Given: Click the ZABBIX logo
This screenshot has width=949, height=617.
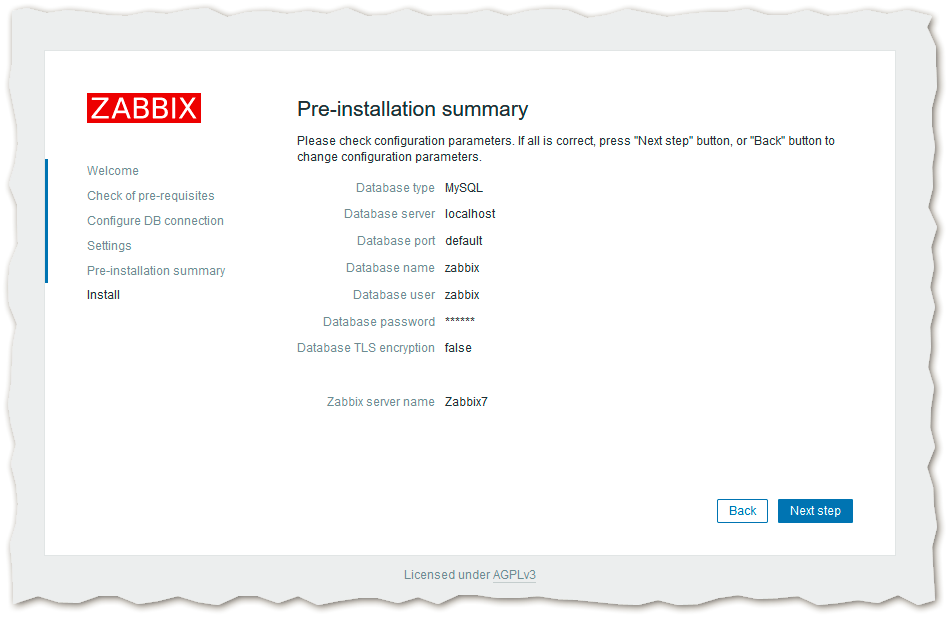Looking at the screenshot, I should coord(143,108).
